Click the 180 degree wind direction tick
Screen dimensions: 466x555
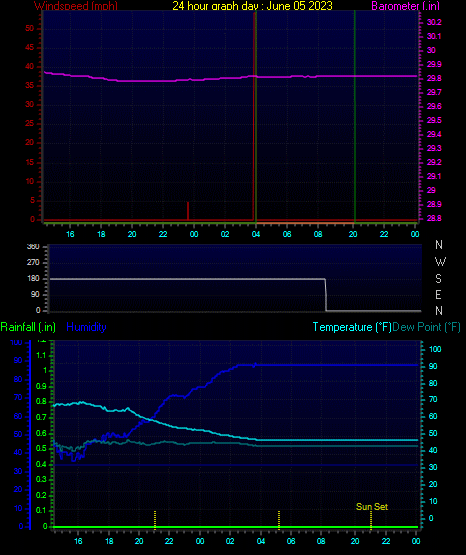click(x=34, y=279)
